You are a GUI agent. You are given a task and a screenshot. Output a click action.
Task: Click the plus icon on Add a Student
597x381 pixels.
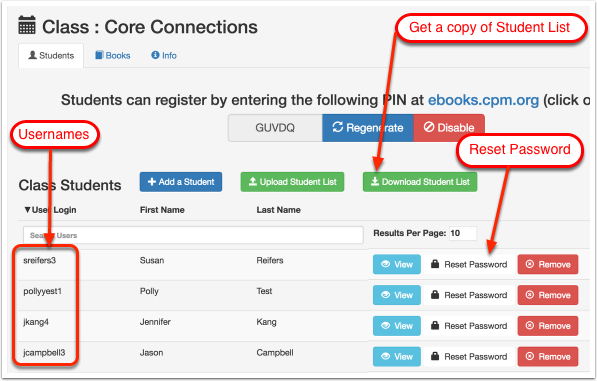[152, 182]
